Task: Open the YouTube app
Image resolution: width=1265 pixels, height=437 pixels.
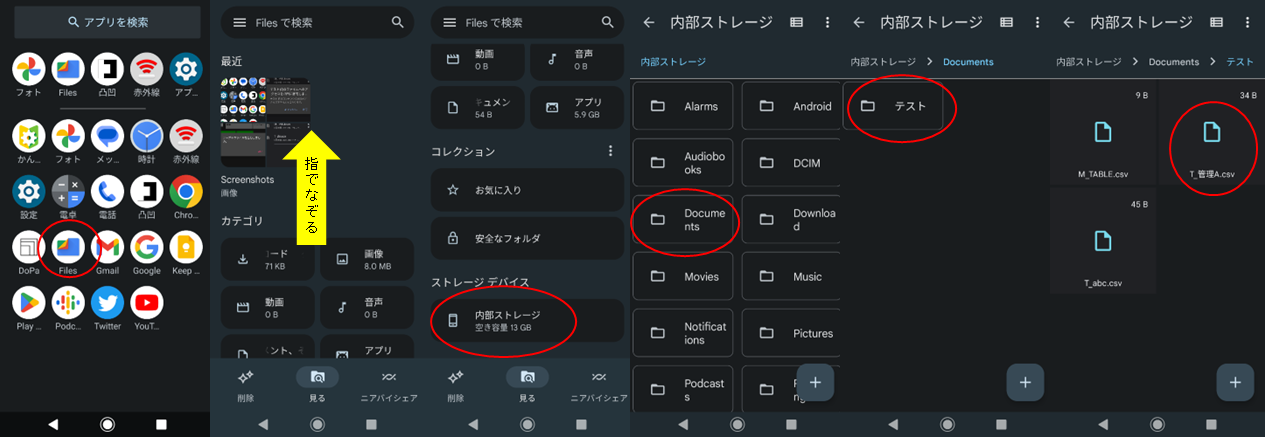Action: coord(147,303)
